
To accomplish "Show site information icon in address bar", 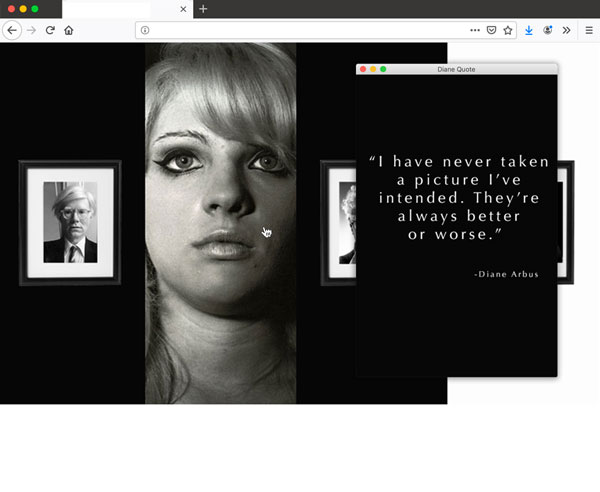I will click(145, 30).
